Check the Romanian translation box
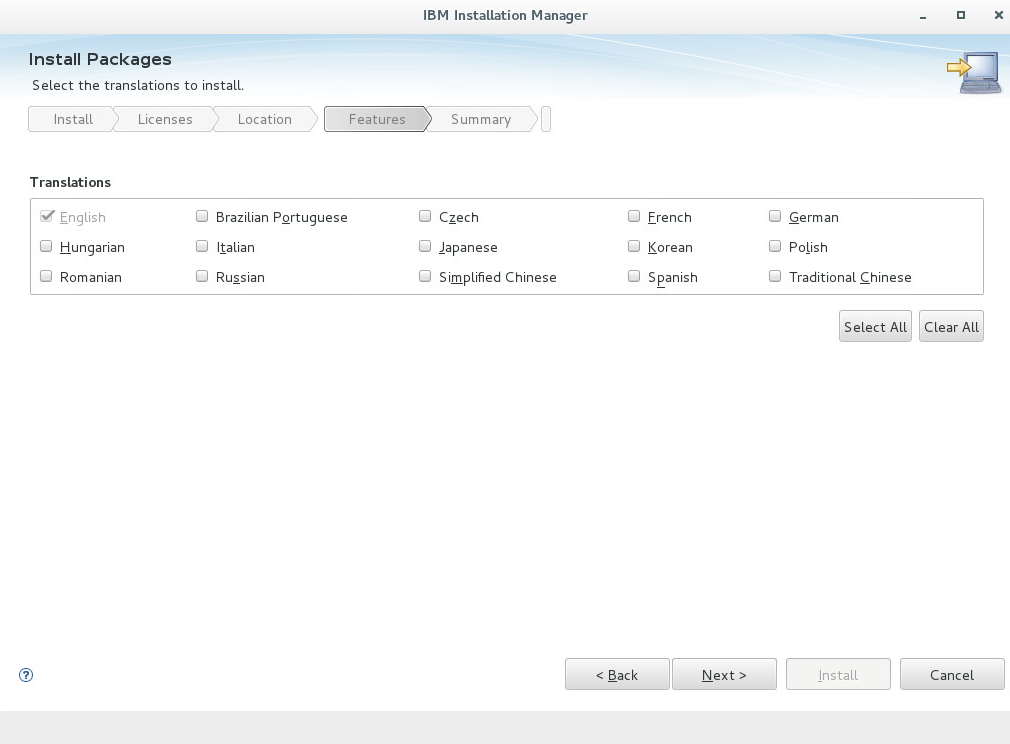The width and height of the screenshot is (1010, 744). [46, 276]
